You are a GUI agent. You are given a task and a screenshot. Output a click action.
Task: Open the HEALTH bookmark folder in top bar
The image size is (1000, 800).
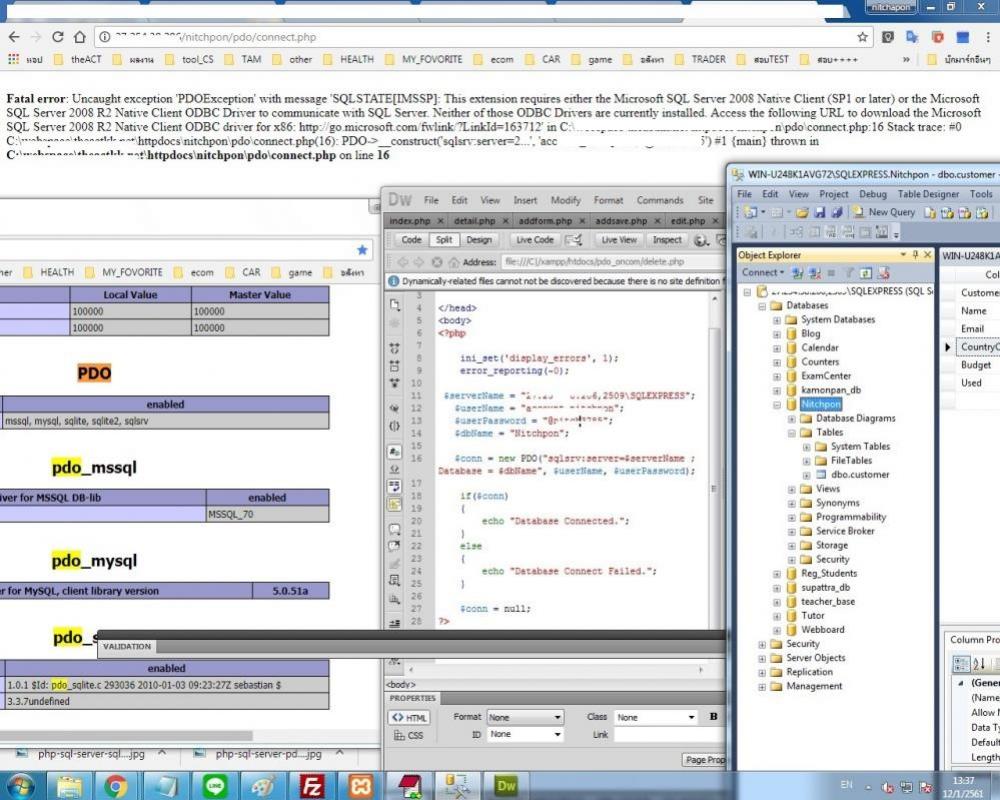coord(349,59)
